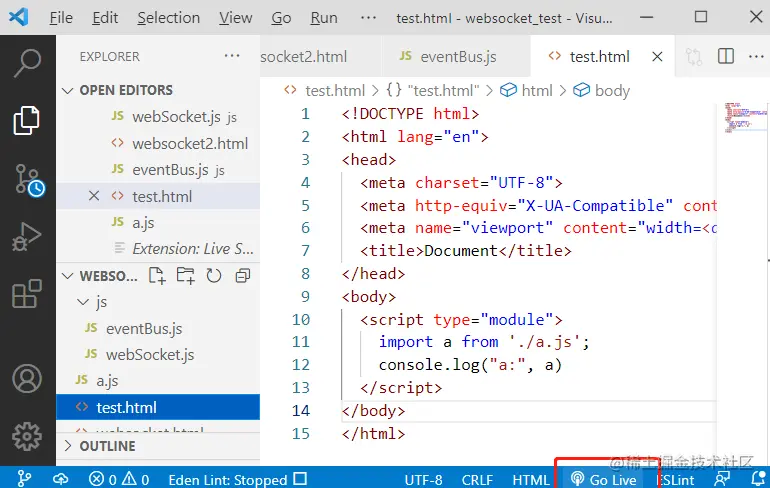Switch to the eventBus.js editor tab
The image size is (770, 488).
pyautogui.click(x=456, y=56)
